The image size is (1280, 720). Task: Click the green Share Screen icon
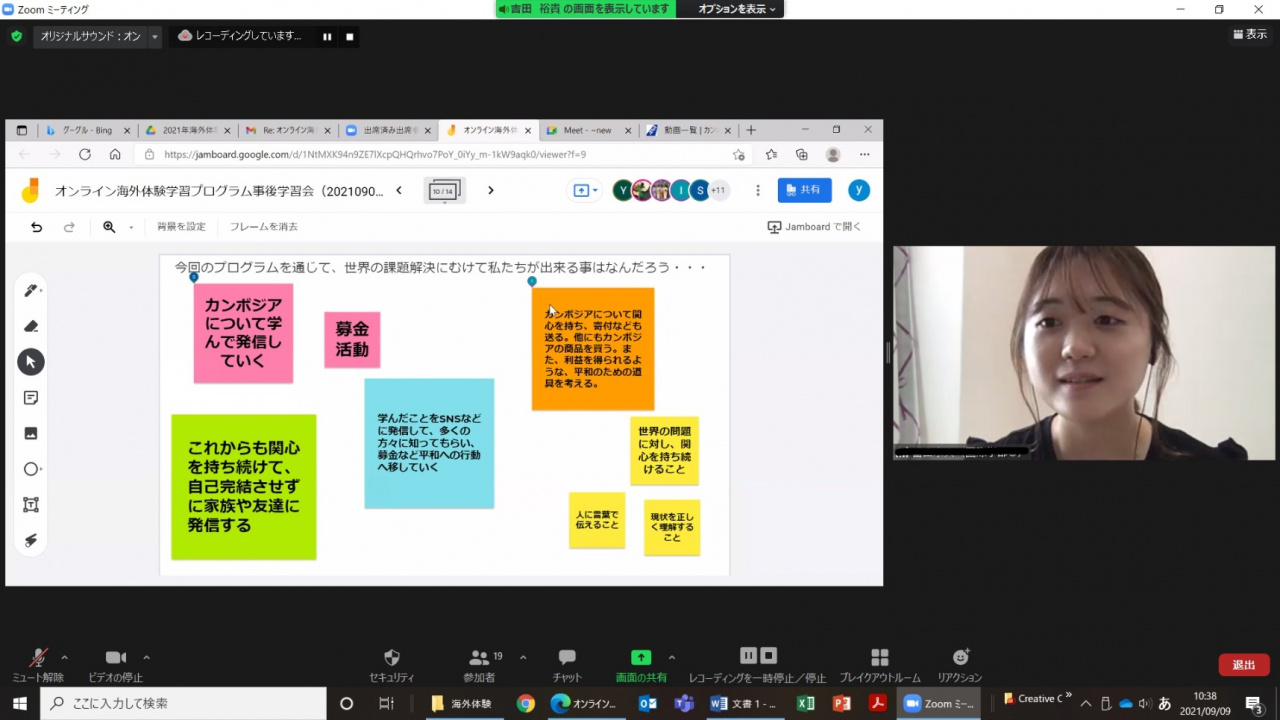pos(641,658)
